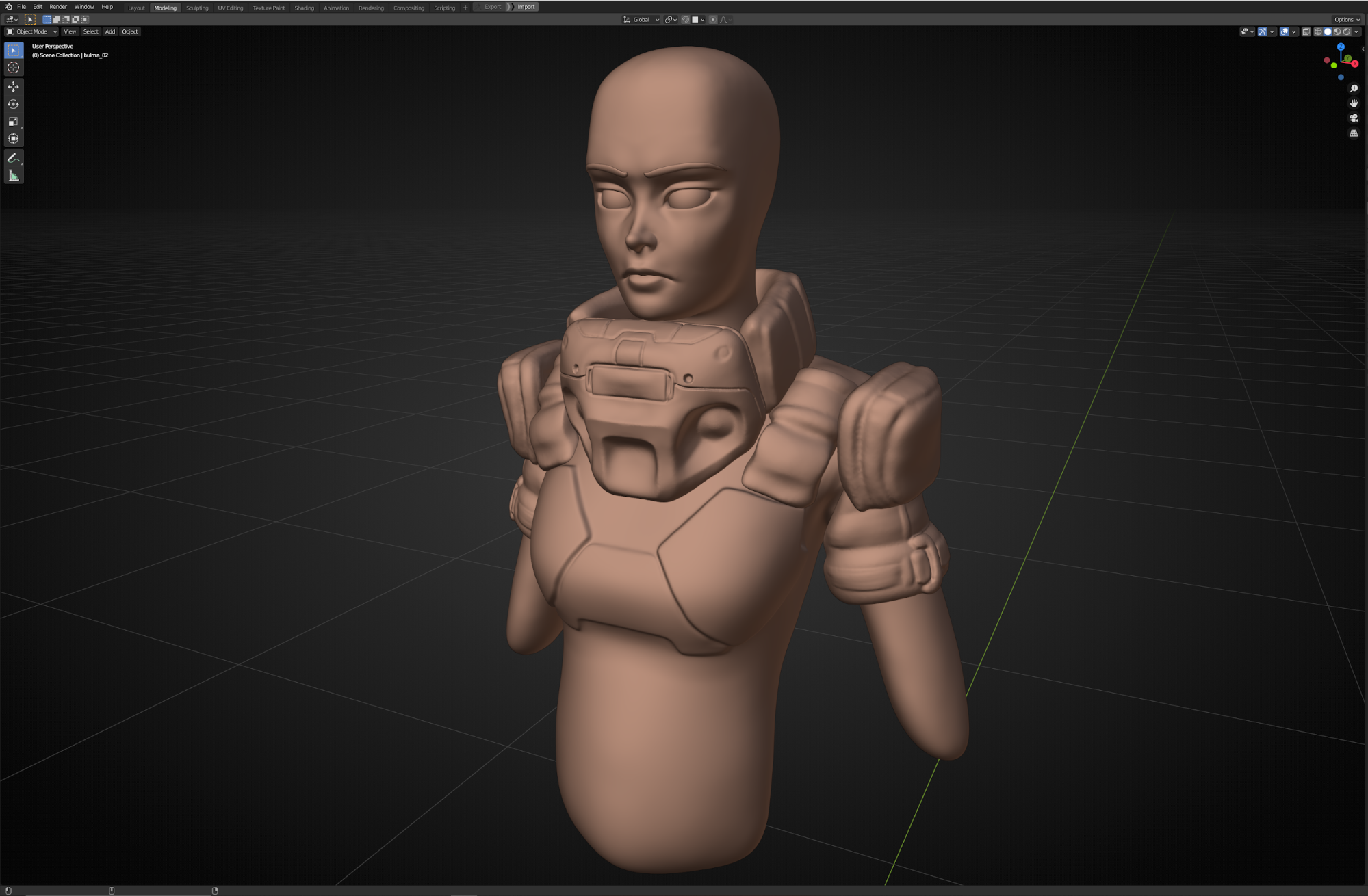The height and width of the screenshot is (896, 1368).
Task: Activate the Rotate tool
Action: tap(14, 104)
